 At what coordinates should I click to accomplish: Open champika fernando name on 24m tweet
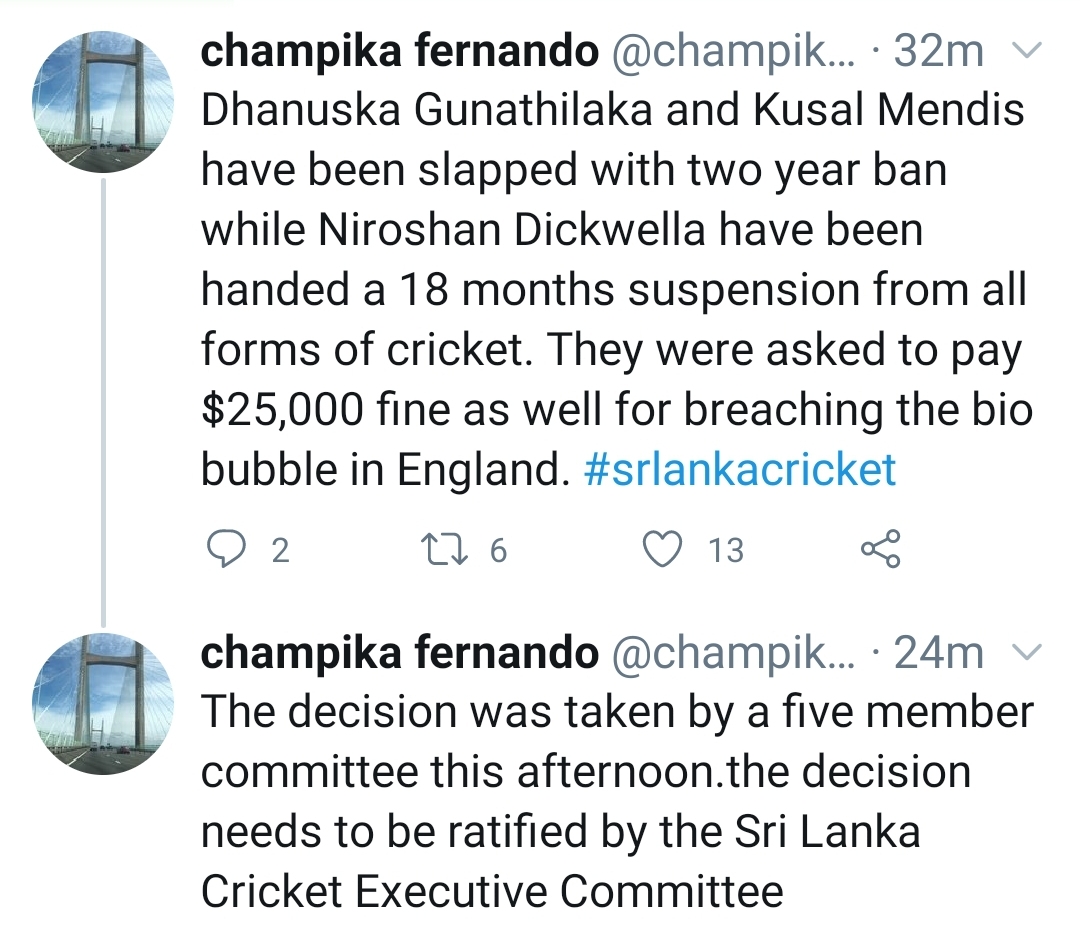pyautogui.click(x=399, y=653)
